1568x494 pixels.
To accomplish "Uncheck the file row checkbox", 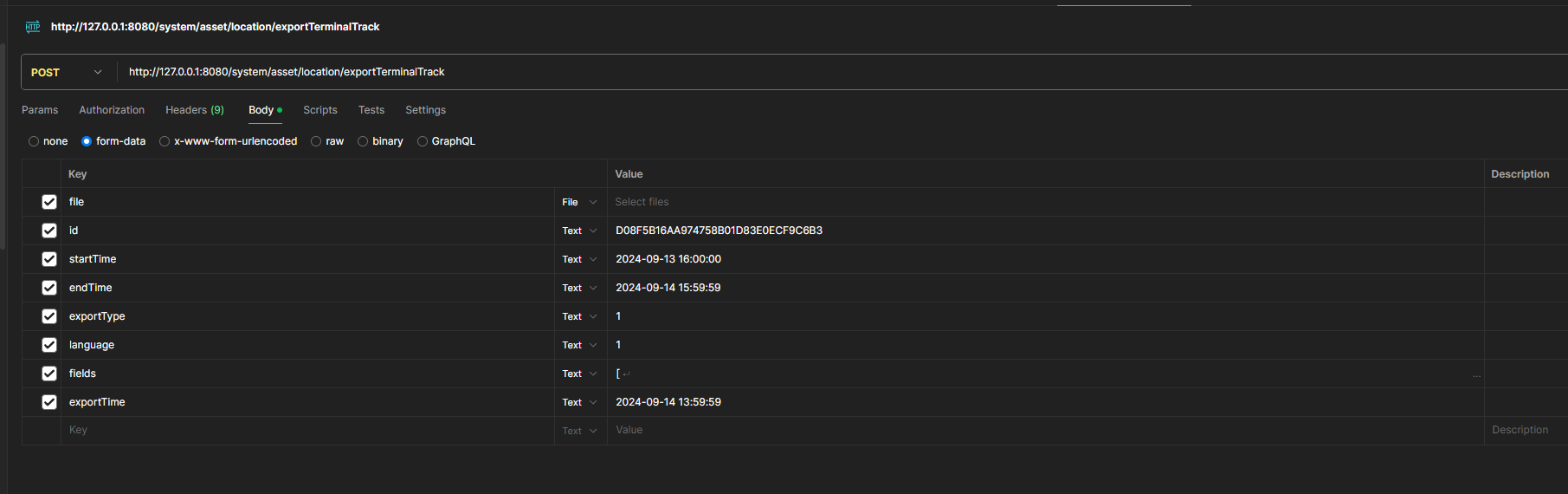I will pyautogui.click(x=49, y=202).
